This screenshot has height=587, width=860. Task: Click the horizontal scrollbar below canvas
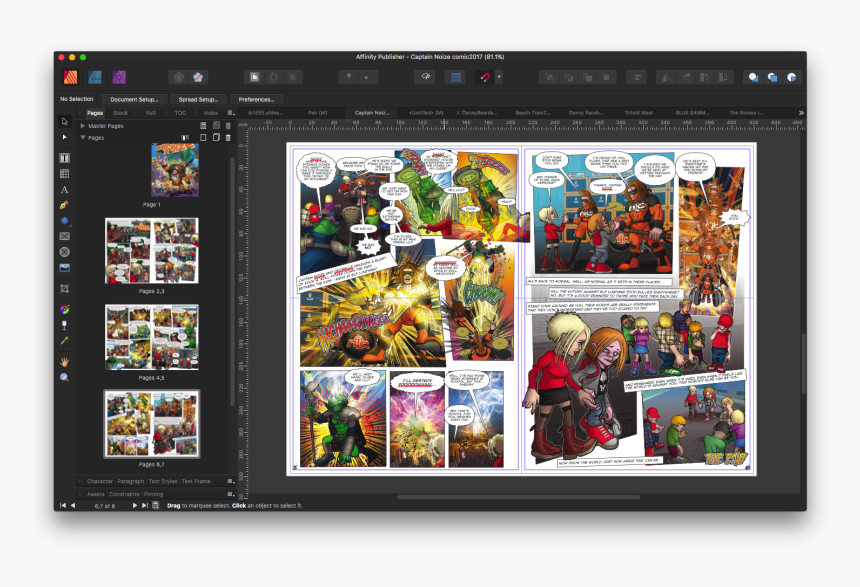[518, 497]
